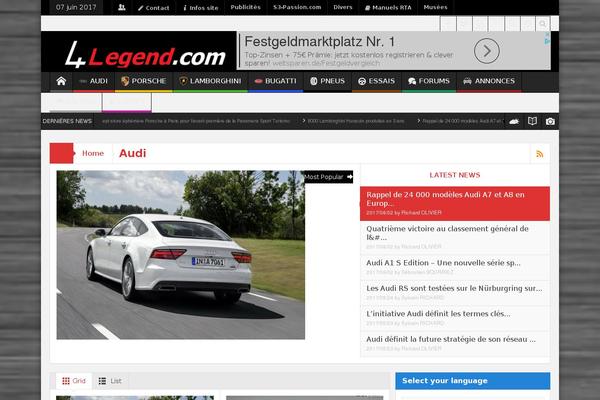Open the Divers menu
The width and height of the screenshot is (600, 400).
click(x=342, y=7)
